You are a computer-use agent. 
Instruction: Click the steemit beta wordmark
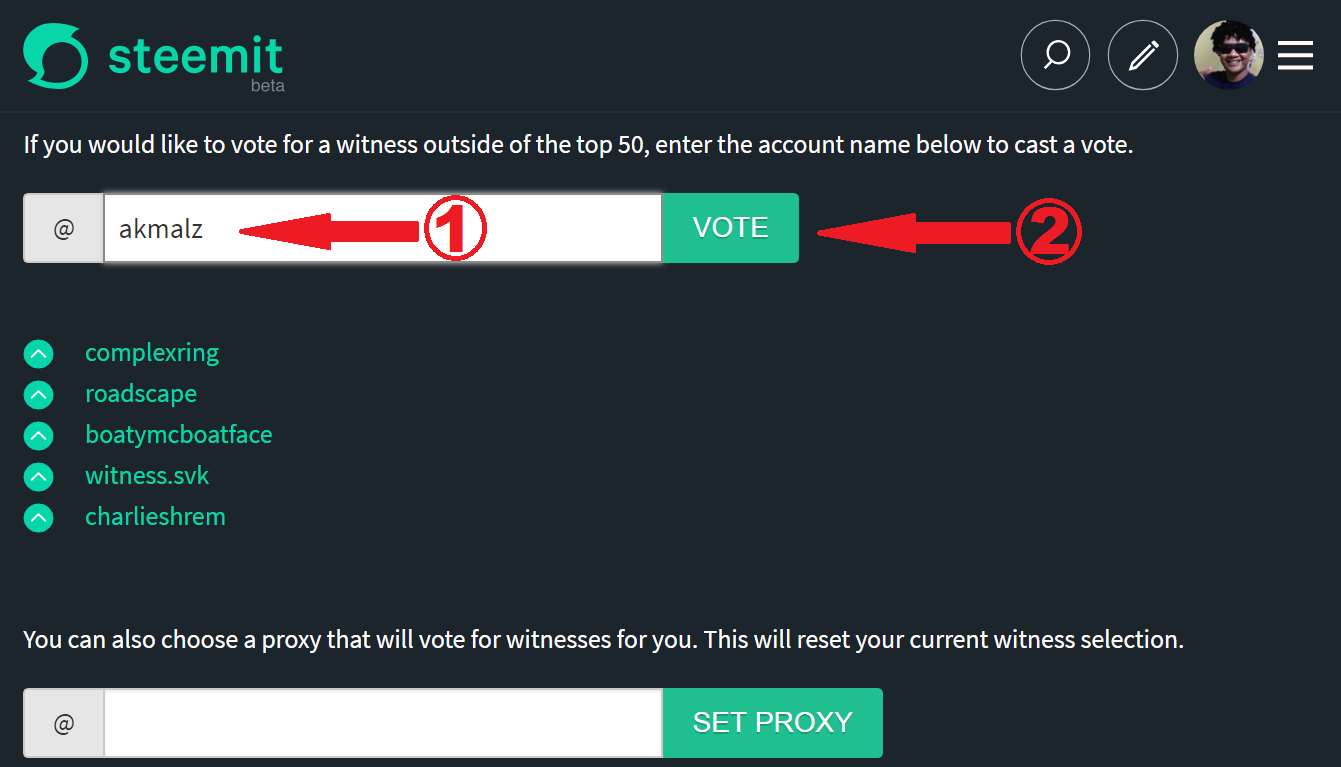pyautogui.click(x=196, y=58)
